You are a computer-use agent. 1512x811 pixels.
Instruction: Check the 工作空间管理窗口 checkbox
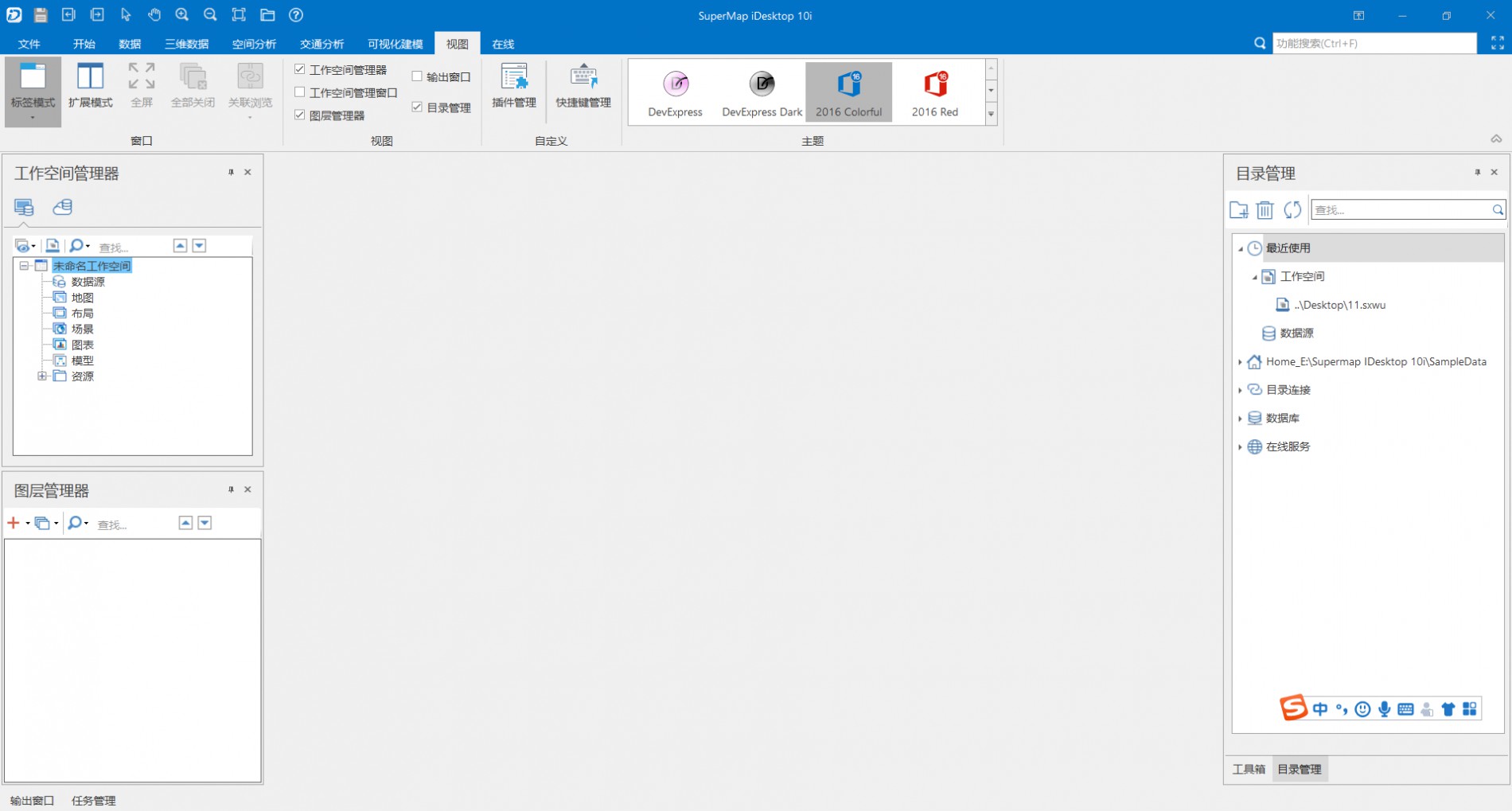[300, 92]
